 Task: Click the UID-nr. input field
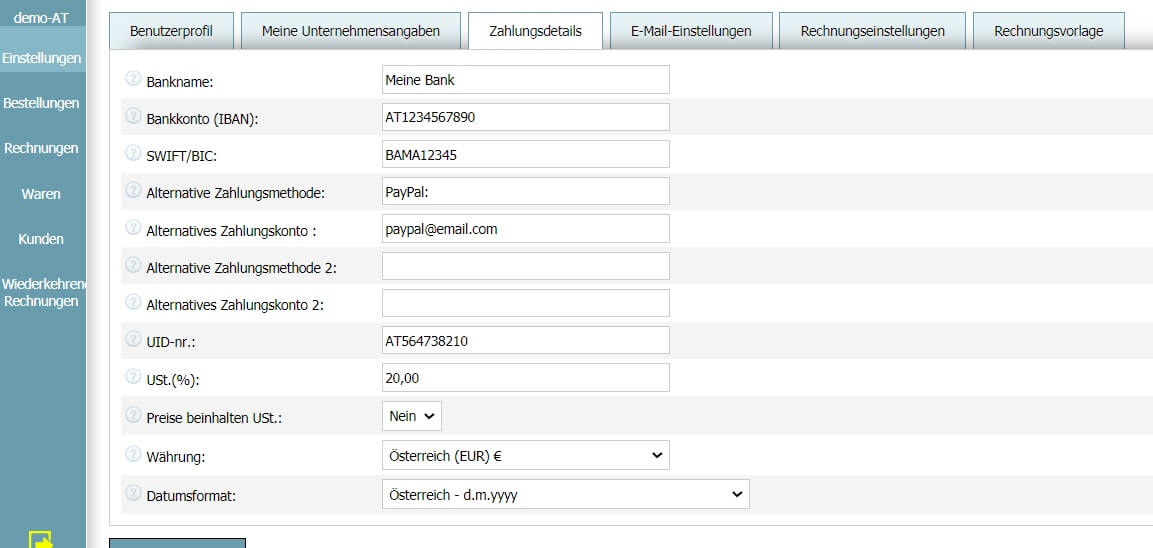[x=526, y=341]
